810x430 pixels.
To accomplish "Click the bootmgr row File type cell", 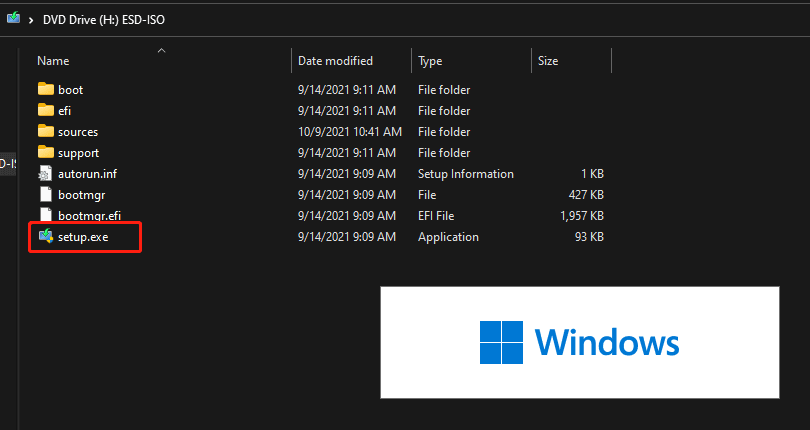I will point(427,195).
